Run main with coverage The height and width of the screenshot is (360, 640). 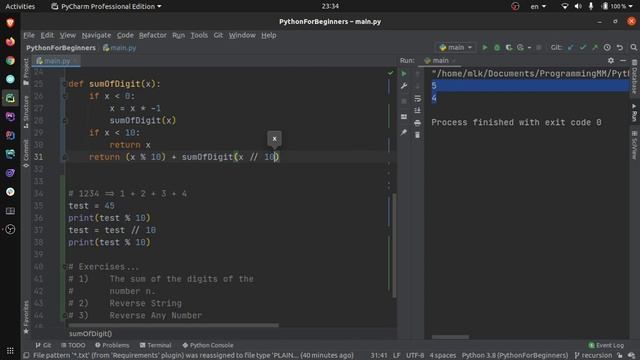509,47
